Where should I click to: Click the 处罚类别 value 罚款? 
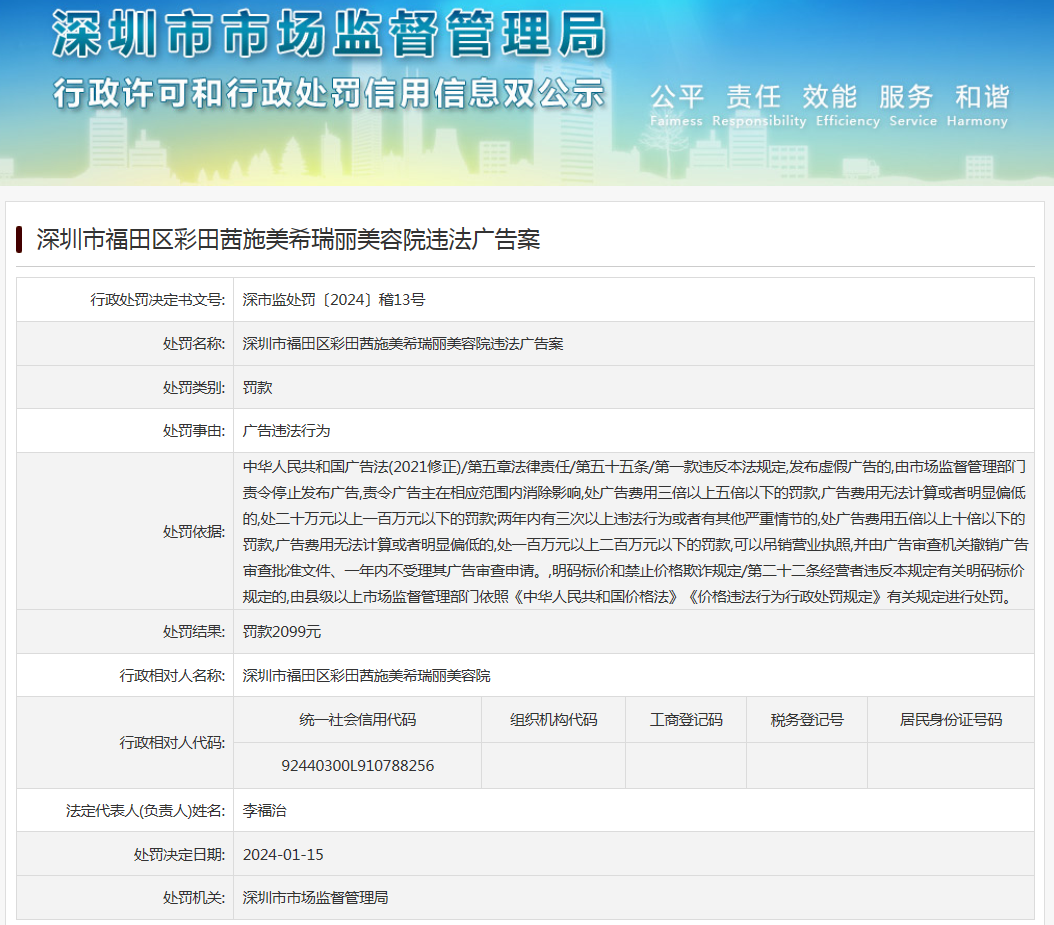258,387
